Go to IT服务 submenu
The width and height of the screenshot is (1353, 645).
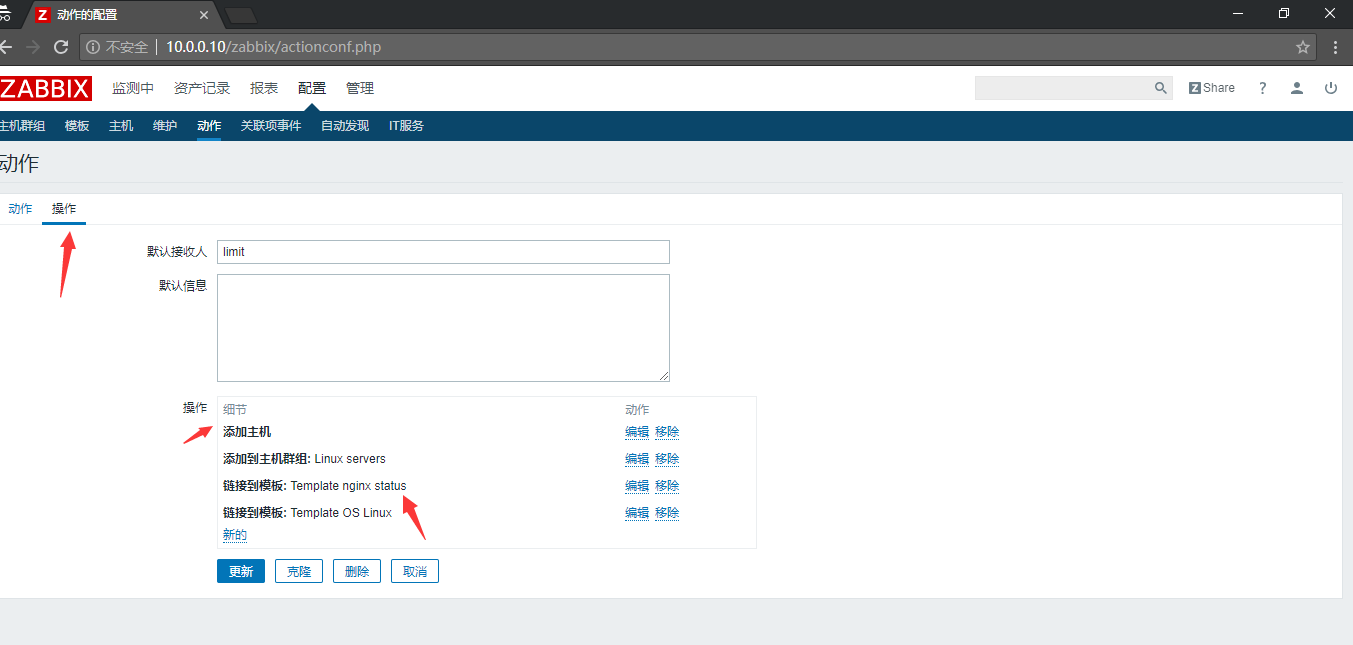(x=406, y=126)
